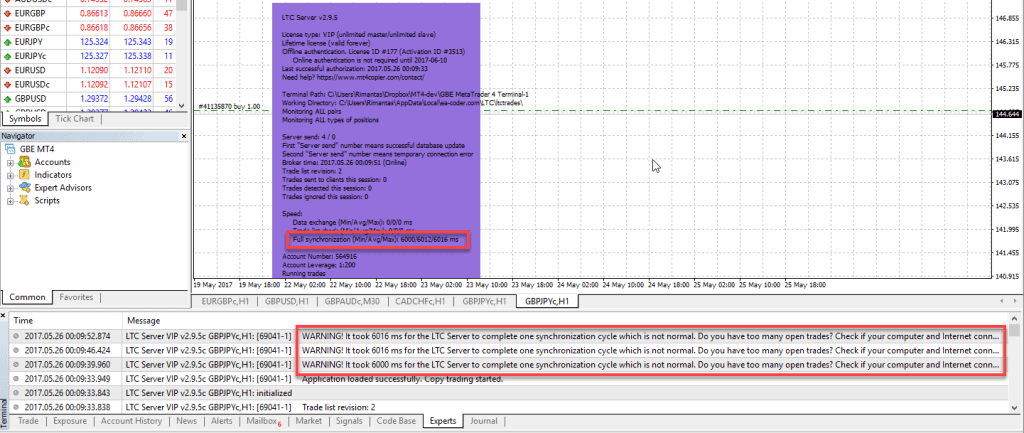Screen dimensions: 1024x433
Task: Click the Indicators icon in Navigator
Action: [x=24, y=175]
